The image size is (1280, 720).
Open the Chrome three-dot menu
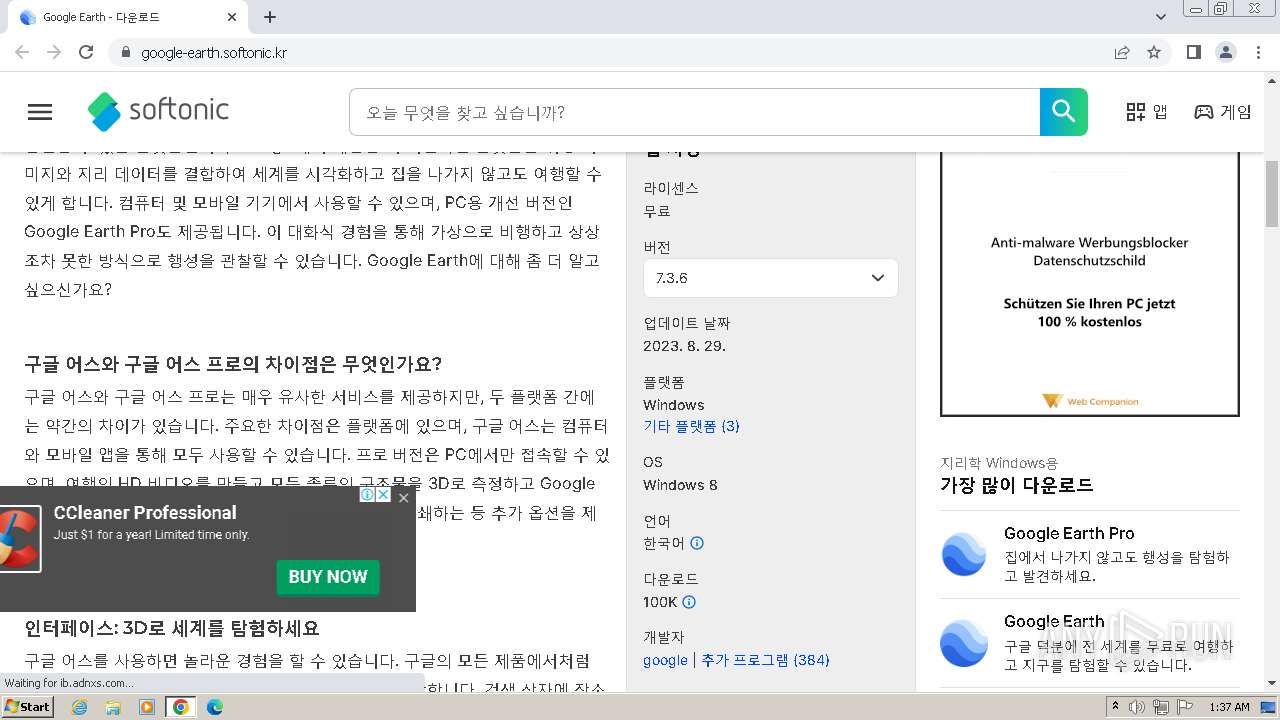point(1258,52)
